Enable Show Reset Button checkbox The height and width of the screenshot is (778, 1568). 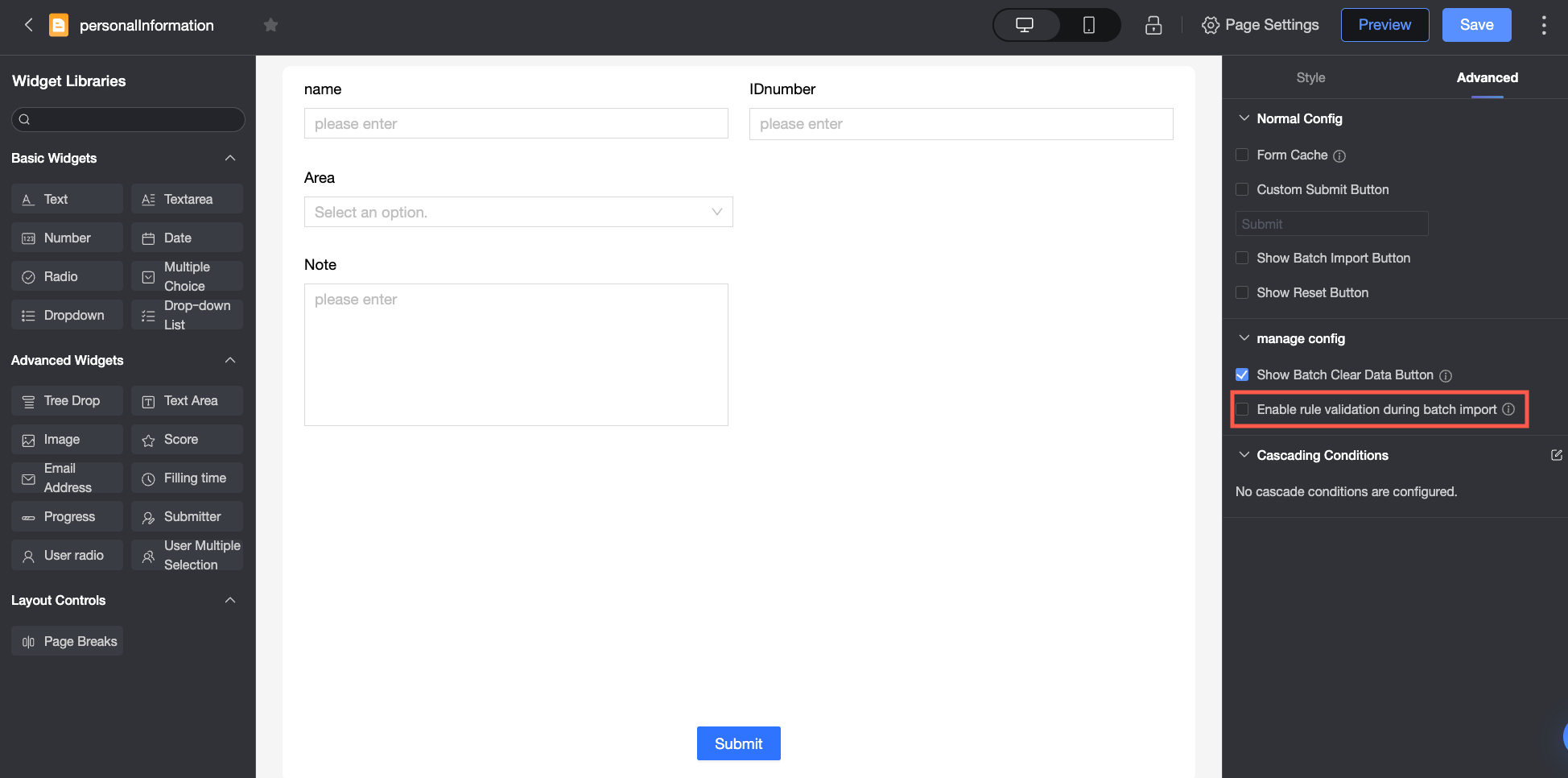pyautogui.click(x=1242, y=292)
